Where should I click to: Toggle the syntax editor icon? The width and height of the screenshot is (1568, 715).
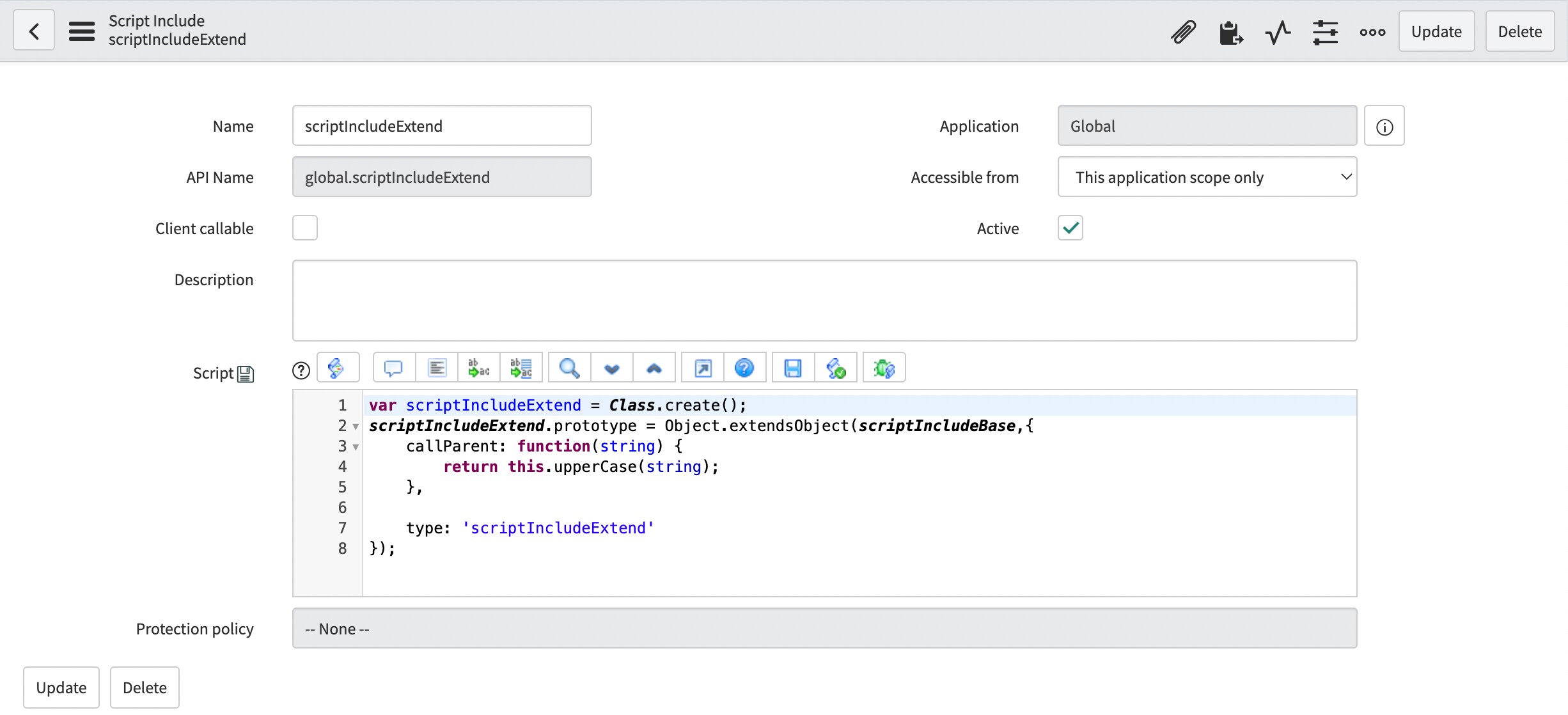338,368
